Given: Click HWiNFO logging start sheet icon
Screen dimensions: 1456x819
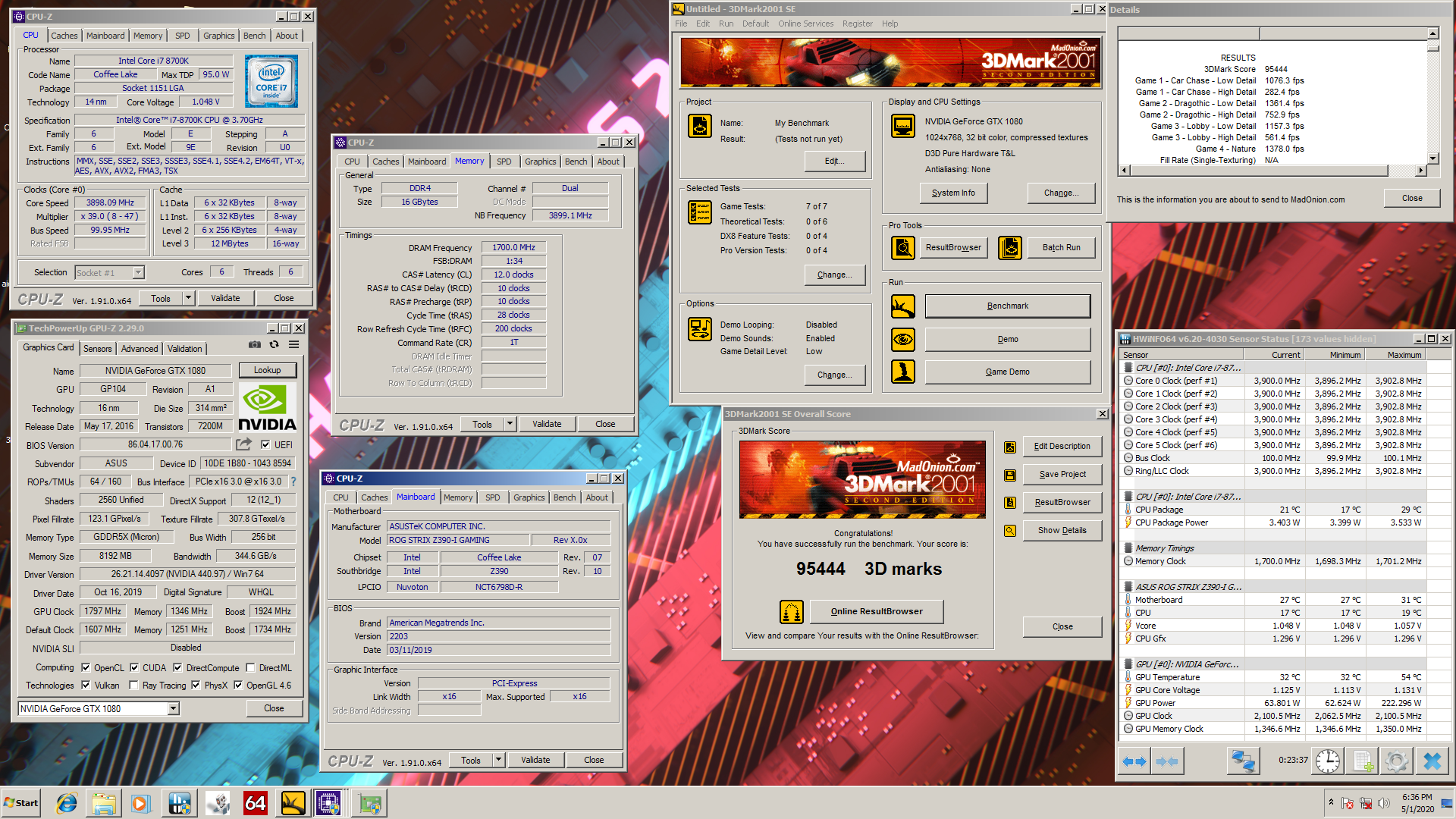Looking at the screenshot, I should [1363, 761].
